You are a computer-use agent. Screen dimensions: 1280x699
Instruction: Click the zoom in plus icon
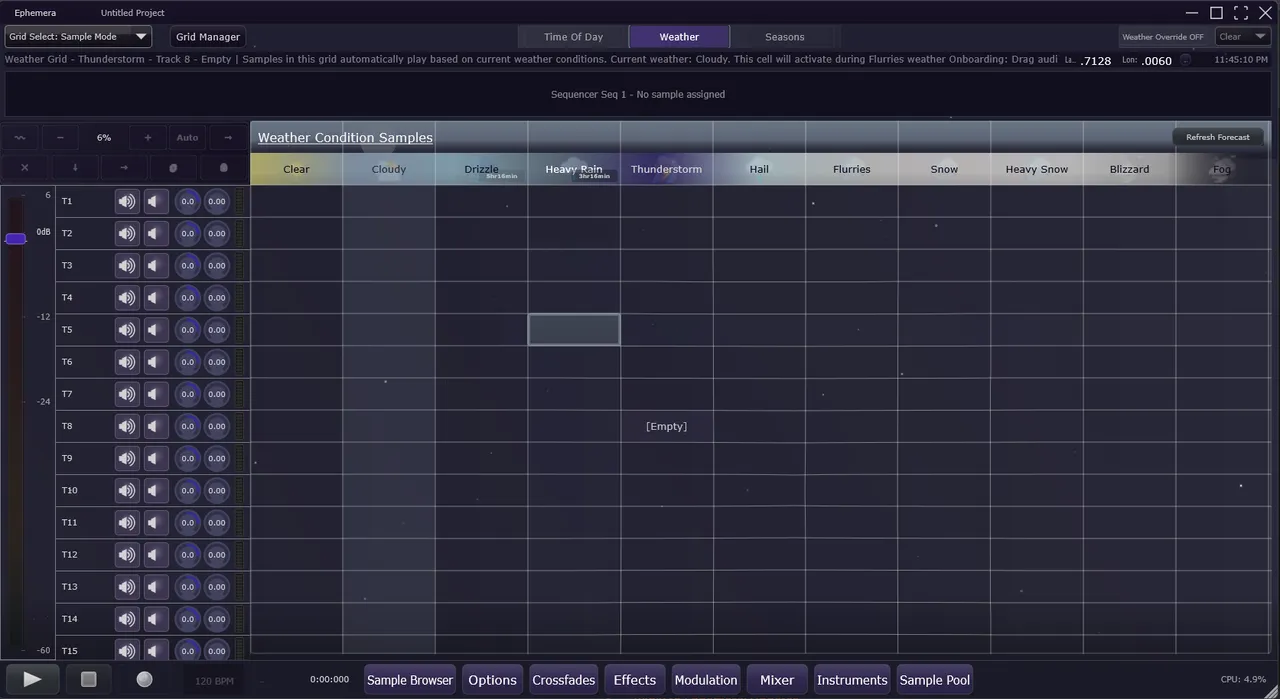(147, 137)
